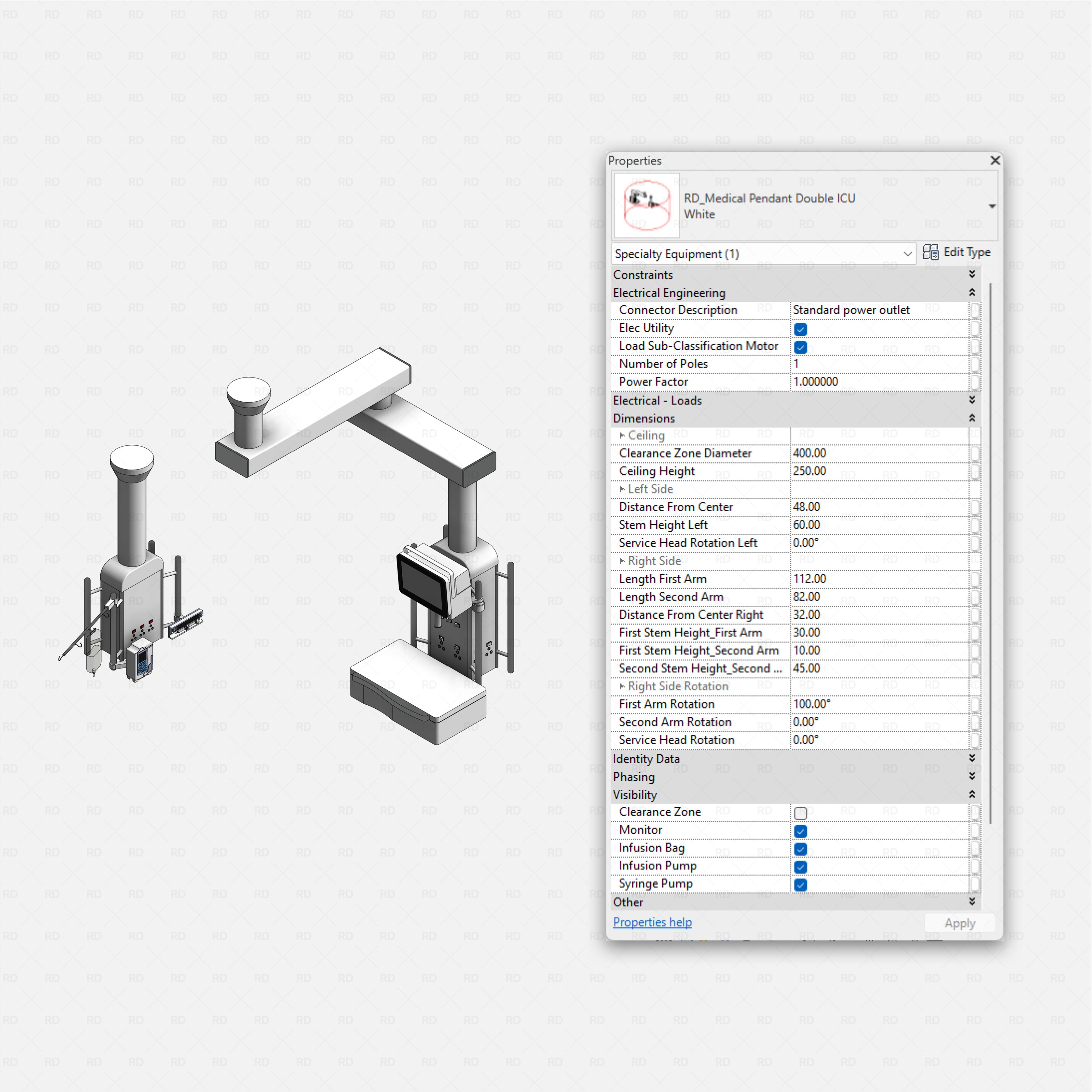The image size is (1092, 1092).
Task: Expand the Constraints section
Action: coord(972,275)
